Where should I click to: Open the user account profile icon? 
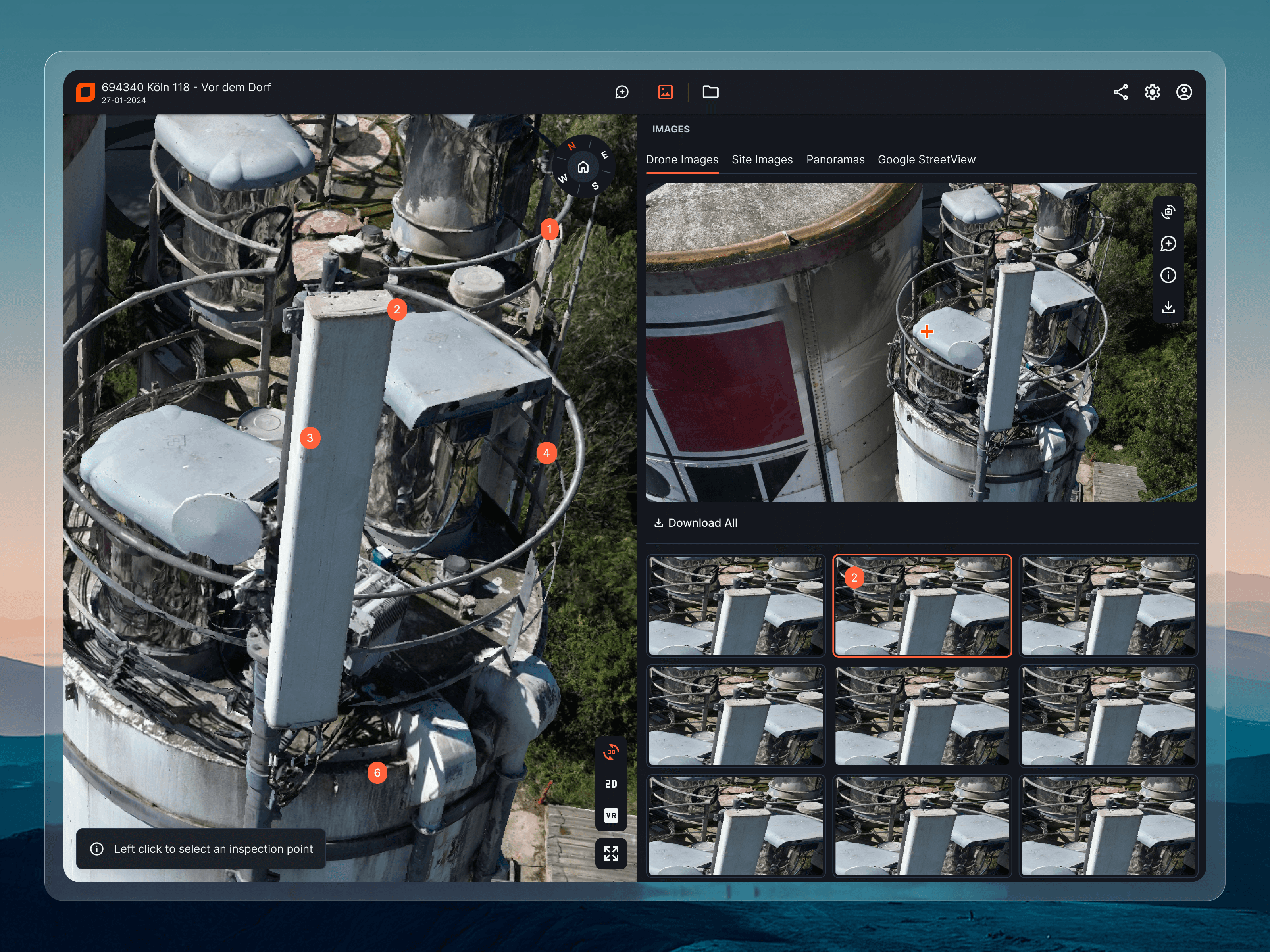click(1183, 92)
